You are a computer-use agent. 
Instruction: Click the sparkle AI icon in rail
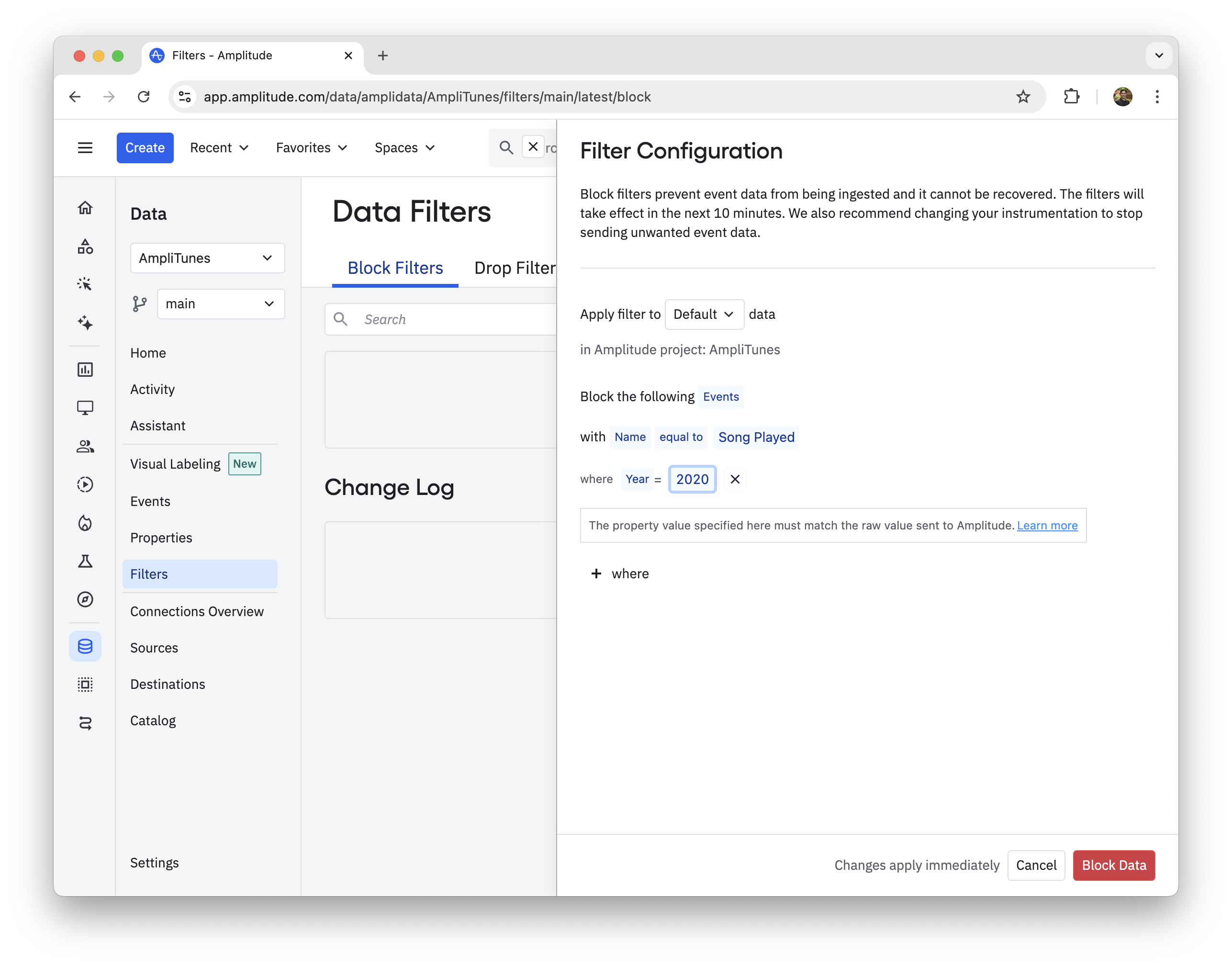tap(85, 323)
